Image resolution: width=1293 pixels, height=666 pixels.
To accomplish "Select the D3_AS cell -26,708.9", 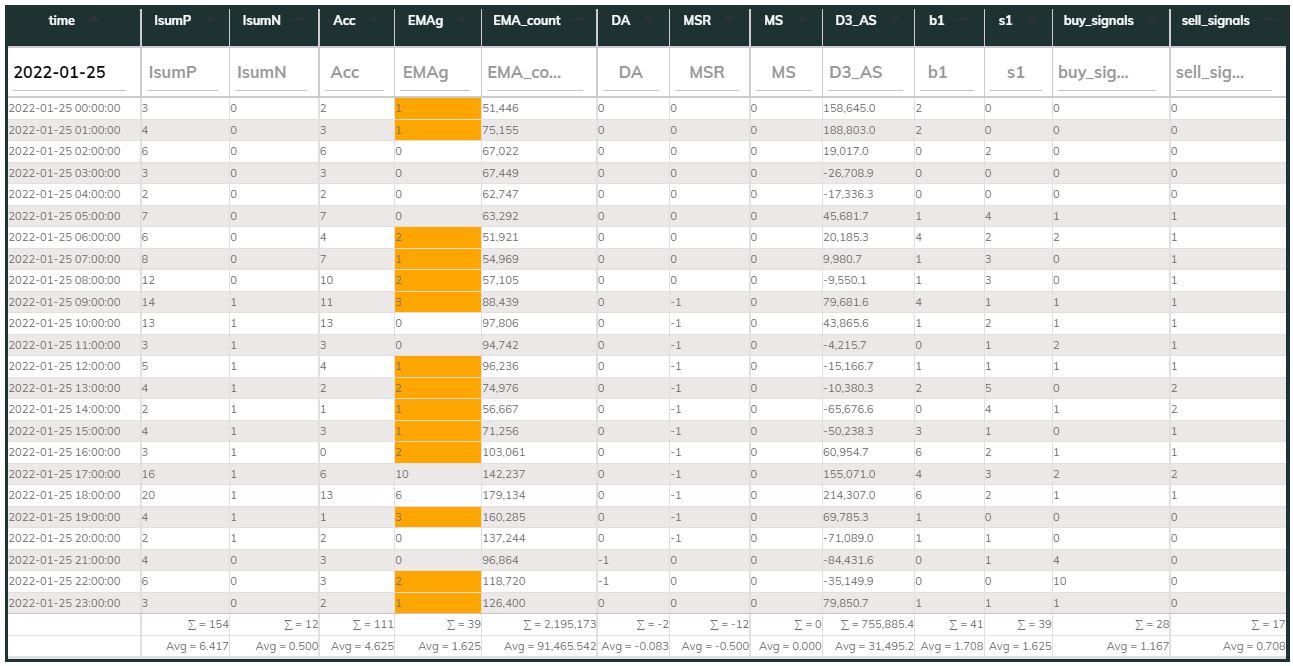I will coord(868,173).
